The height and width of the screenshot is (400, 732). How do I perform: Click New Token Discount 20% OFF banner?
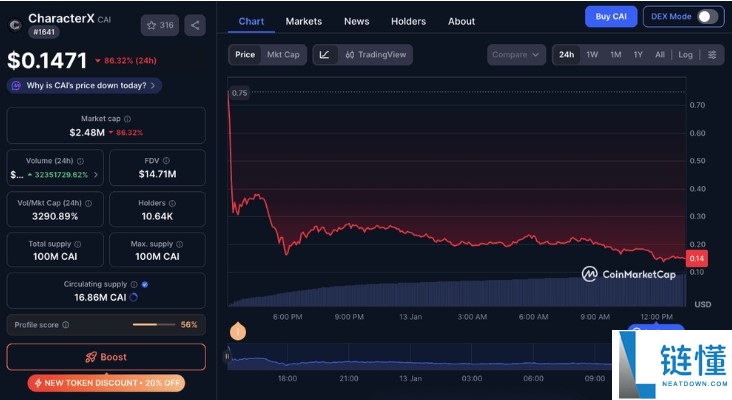[106, 383]
